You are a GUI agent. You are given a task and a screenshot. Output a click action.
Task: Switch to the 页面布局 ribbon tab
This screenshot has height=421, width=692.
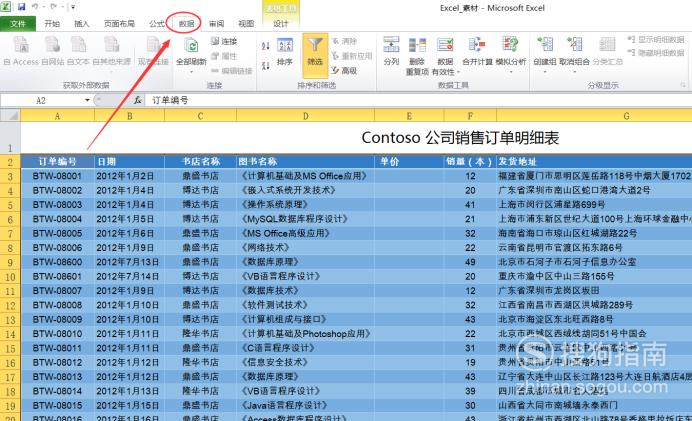tap(119, 23)
